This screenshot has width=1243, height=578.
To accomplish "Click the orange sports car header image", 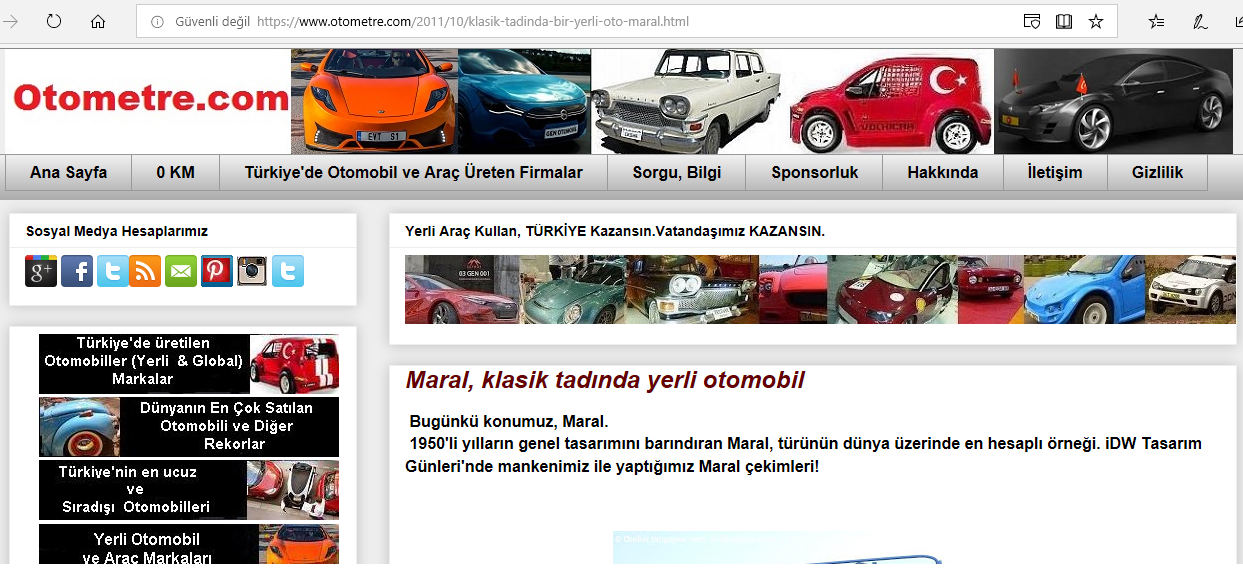I will [374, 101].
